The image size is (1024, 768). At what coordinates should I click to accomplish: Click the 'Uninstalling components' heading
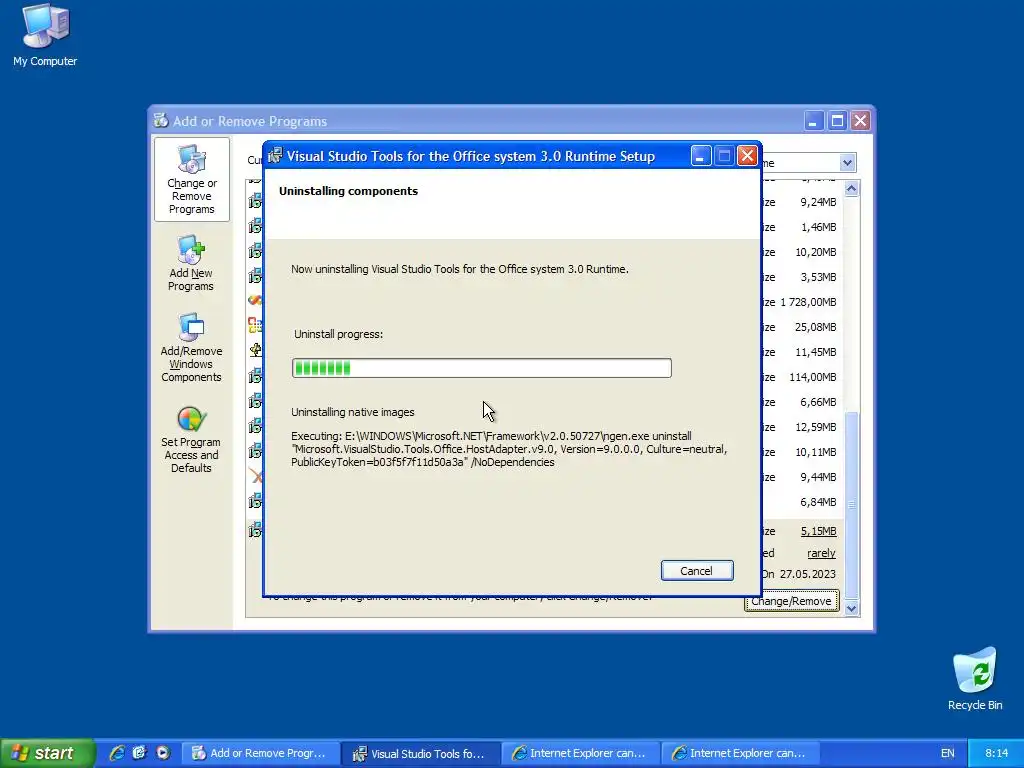(x=348, y=191)
